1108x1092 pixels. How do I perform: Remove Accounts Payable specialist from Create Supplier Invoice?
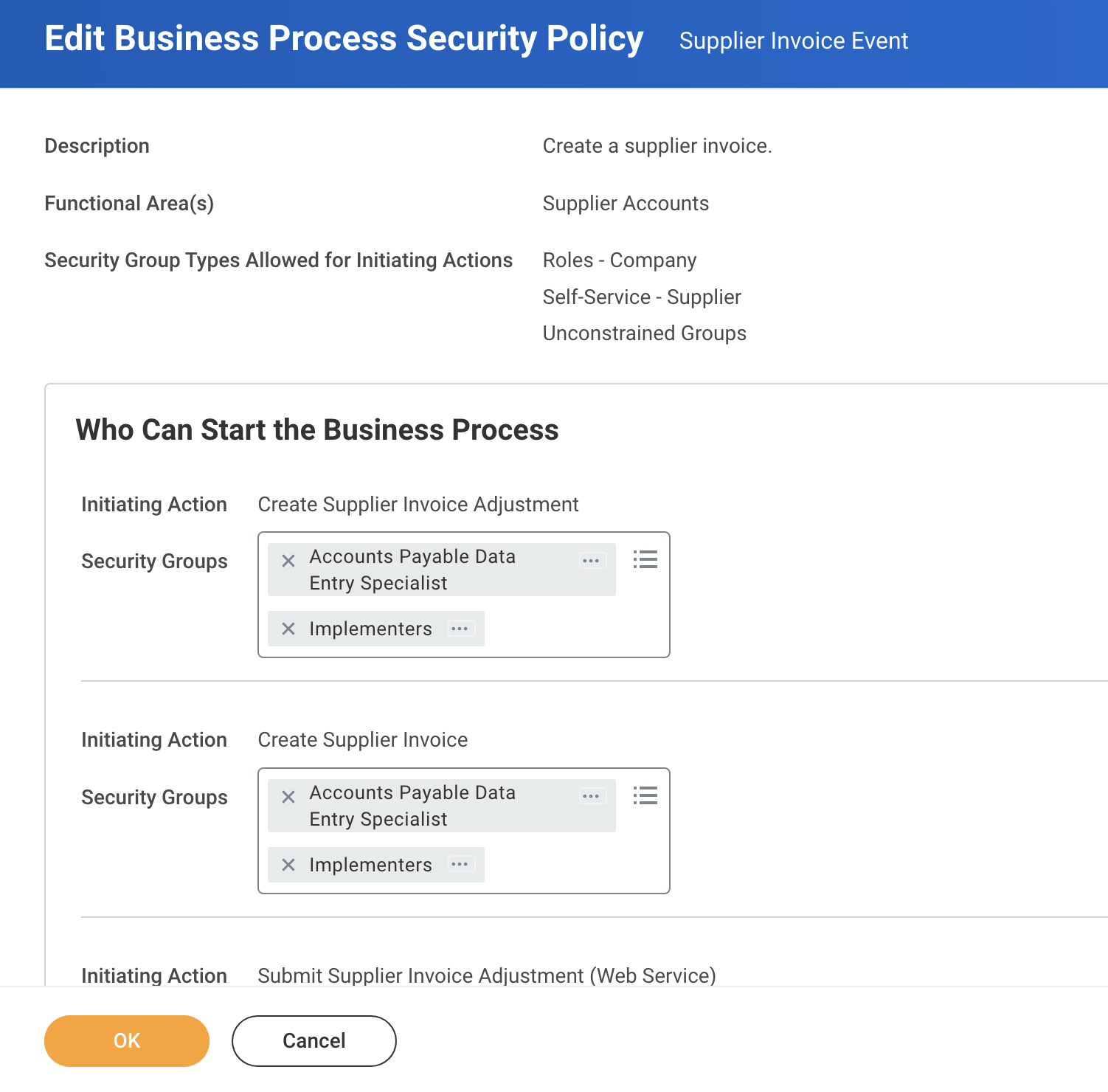(x=288, y=796)
